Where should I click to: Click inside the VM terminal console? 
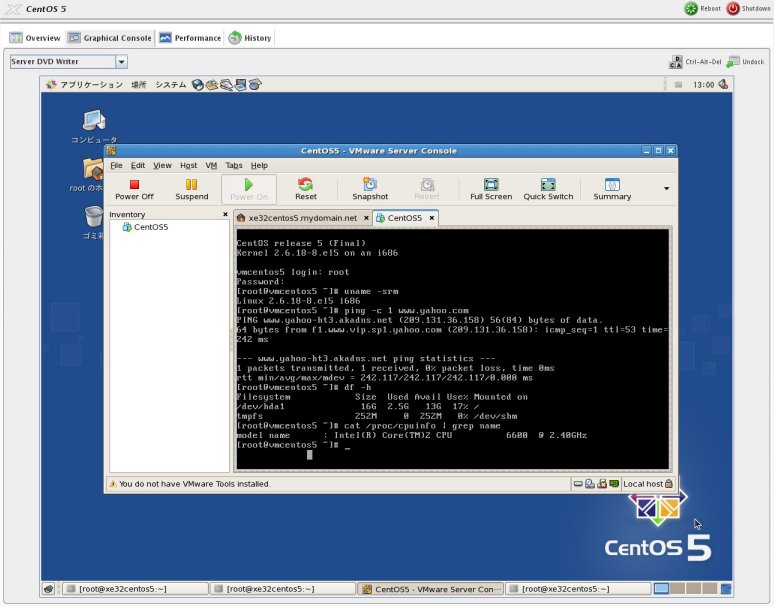(453, 348)
